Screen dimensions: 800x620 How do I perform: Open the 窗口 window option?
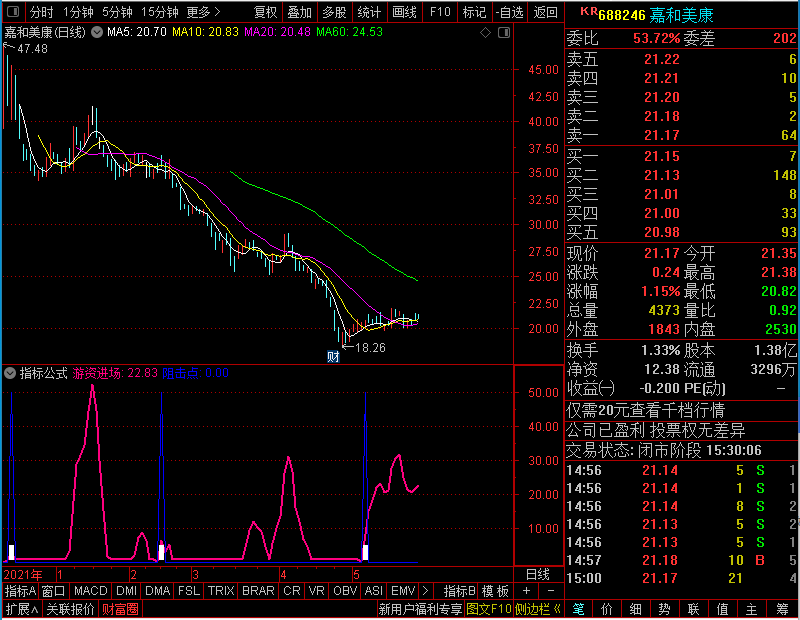54,591
